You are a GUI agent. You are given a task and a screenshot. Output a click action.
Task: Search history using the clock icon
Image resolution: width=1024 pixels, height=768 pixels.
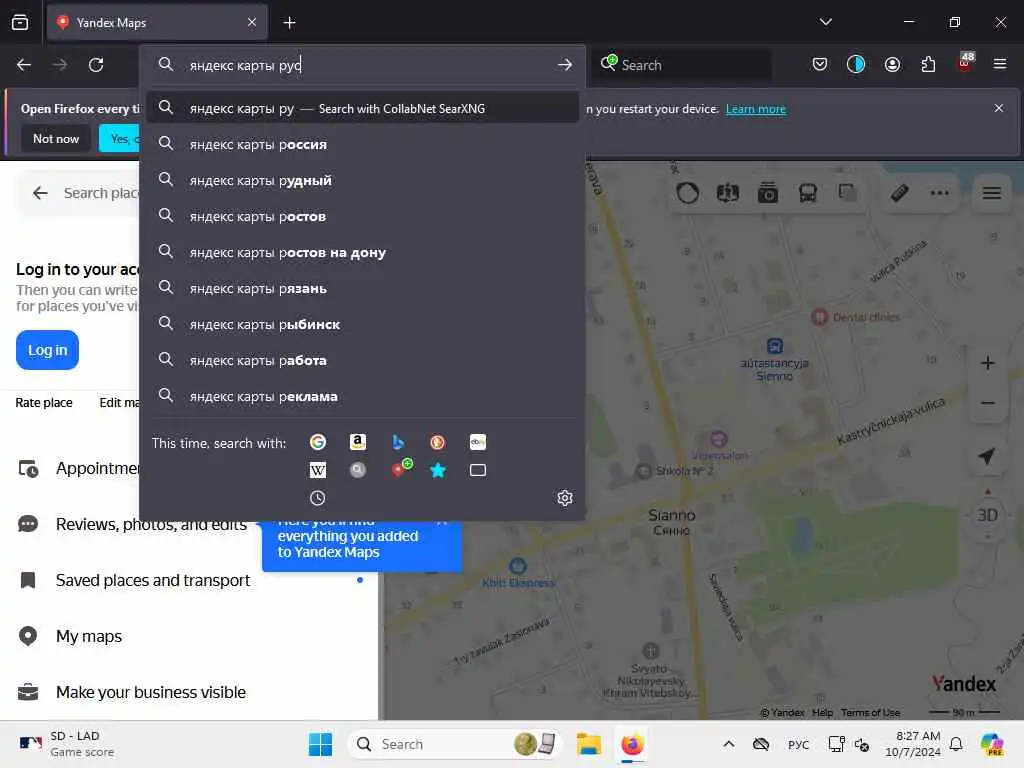(317, 498)
